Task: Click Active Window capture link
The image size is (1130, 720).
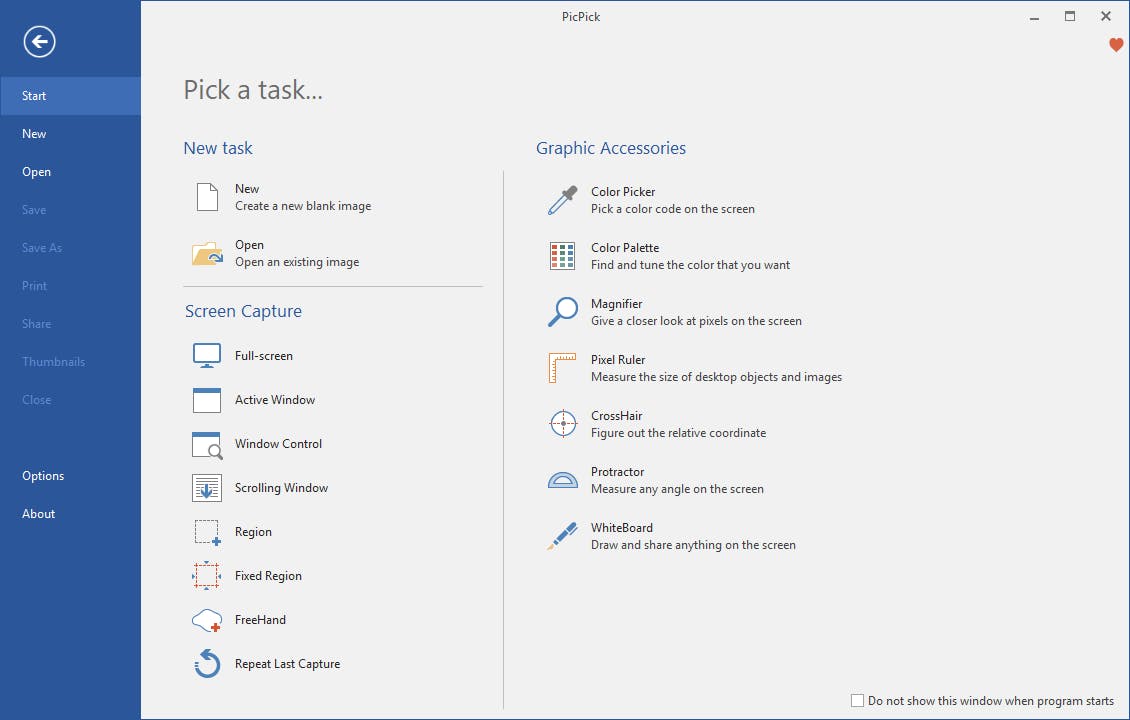Action: tap(275, 400)
